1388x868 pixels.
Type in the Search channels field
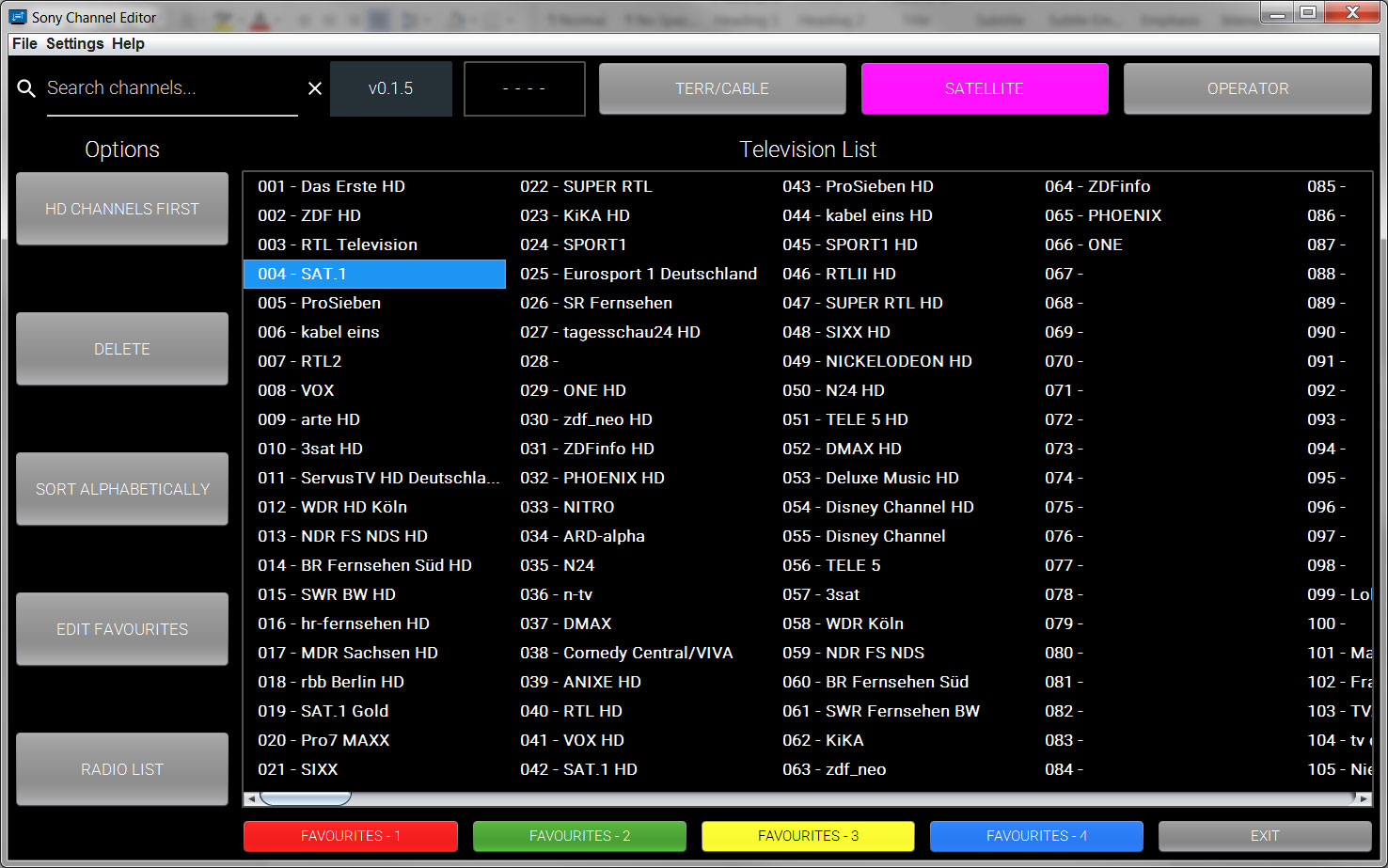coord(171,88)
